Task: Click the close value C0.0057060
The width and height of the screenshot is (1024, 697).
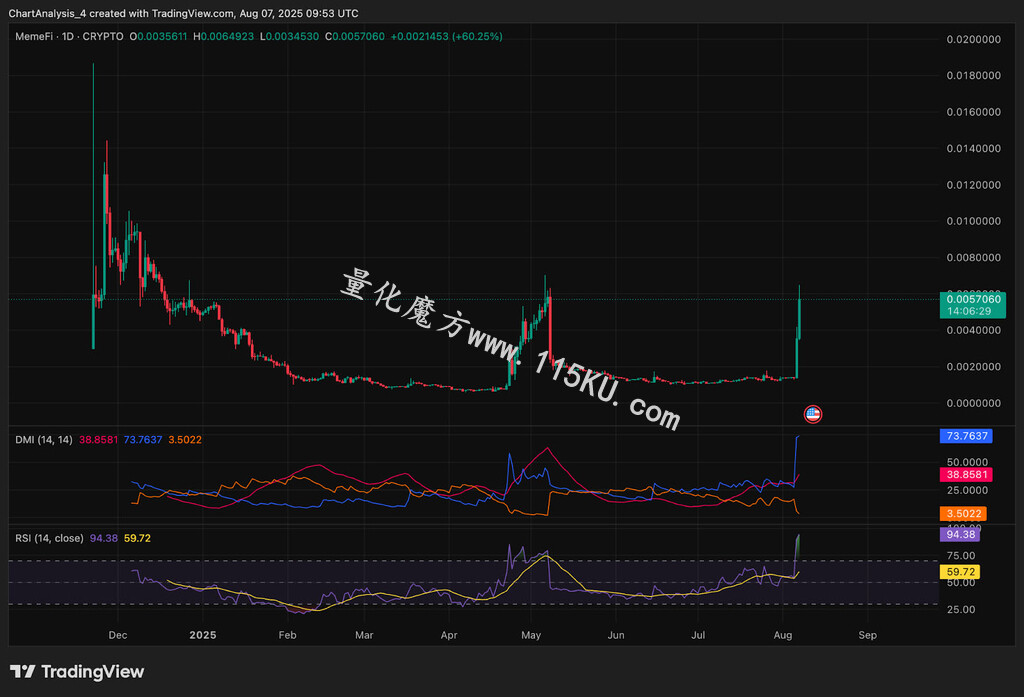Action: 355,37
